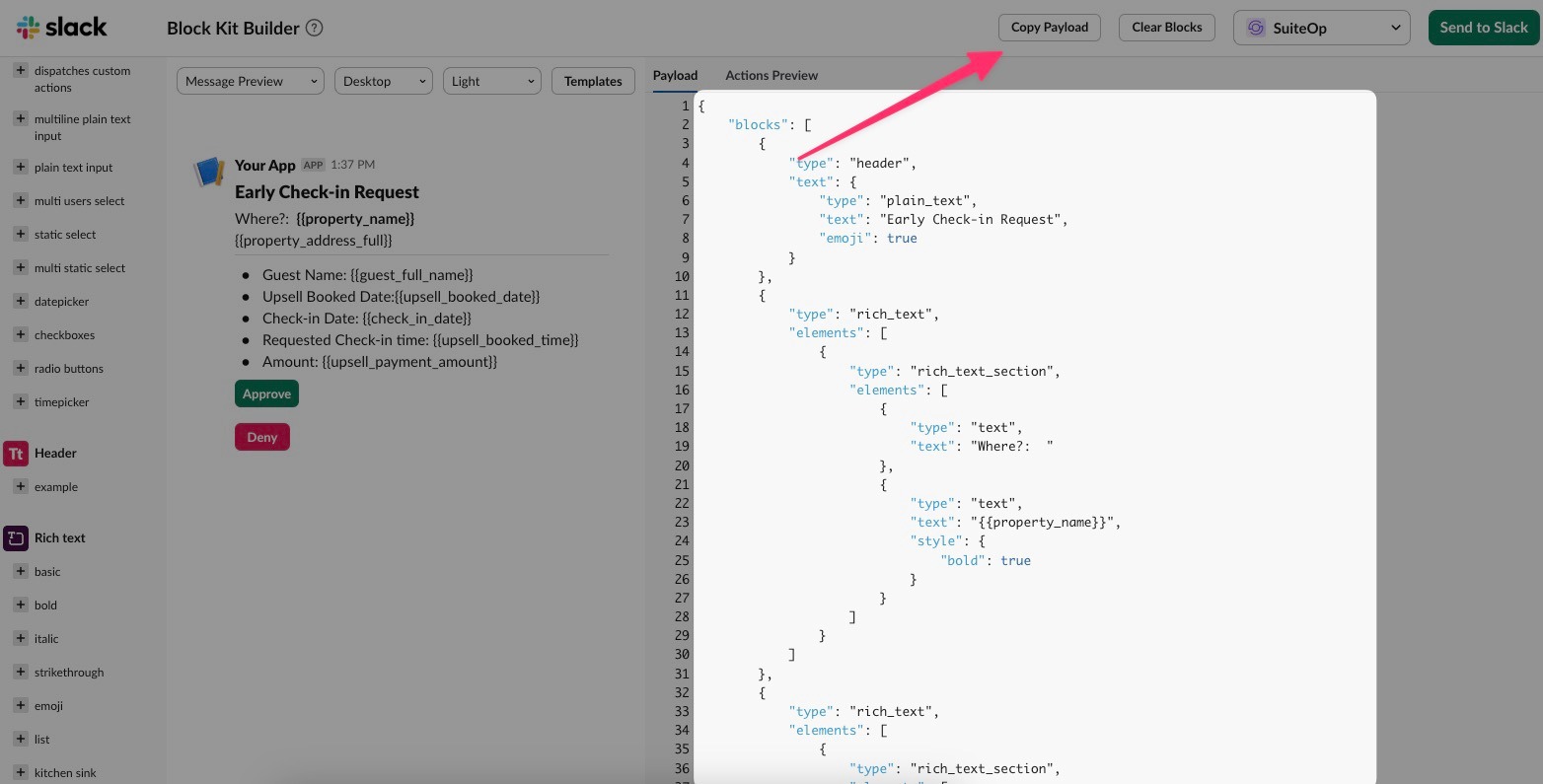Click the green Approve button in preview
The image size is (1543, 784).
click(x=266, y=393)
